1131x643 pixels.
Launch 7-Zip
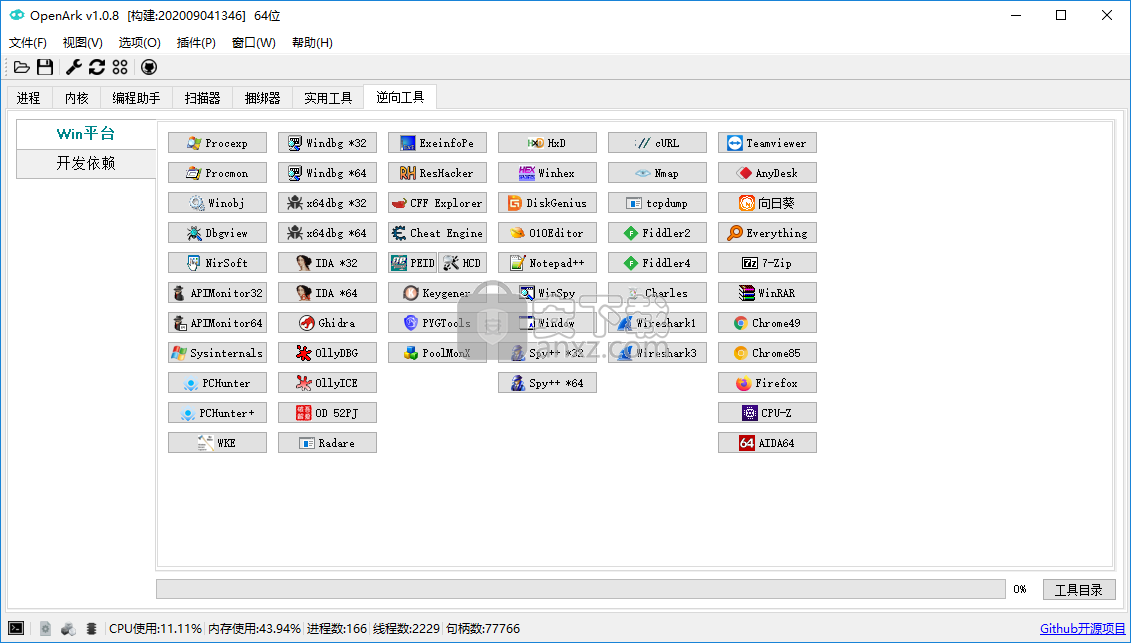click(x=767, y=263)
